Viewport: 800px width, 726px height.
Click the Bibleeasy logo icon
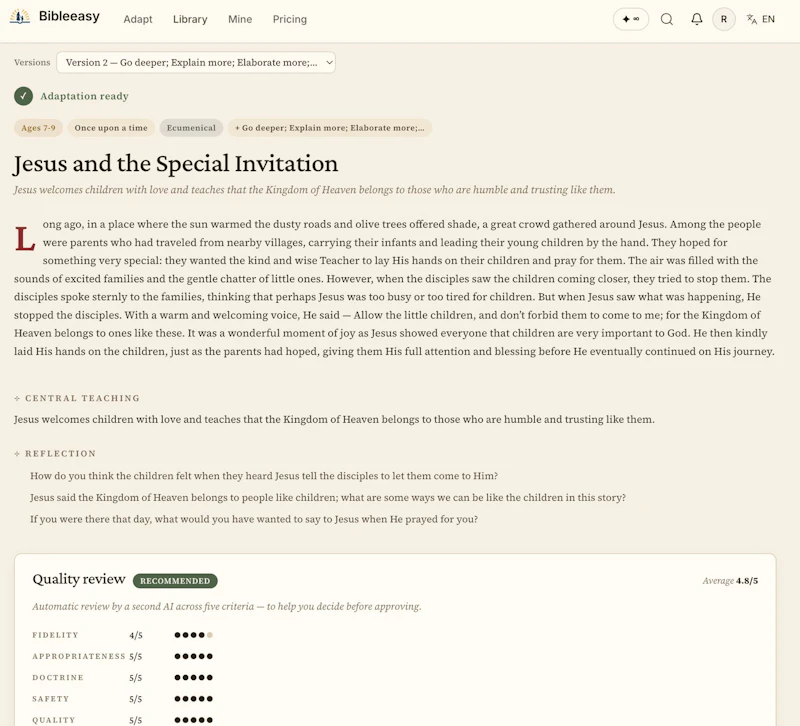point(19,17)
